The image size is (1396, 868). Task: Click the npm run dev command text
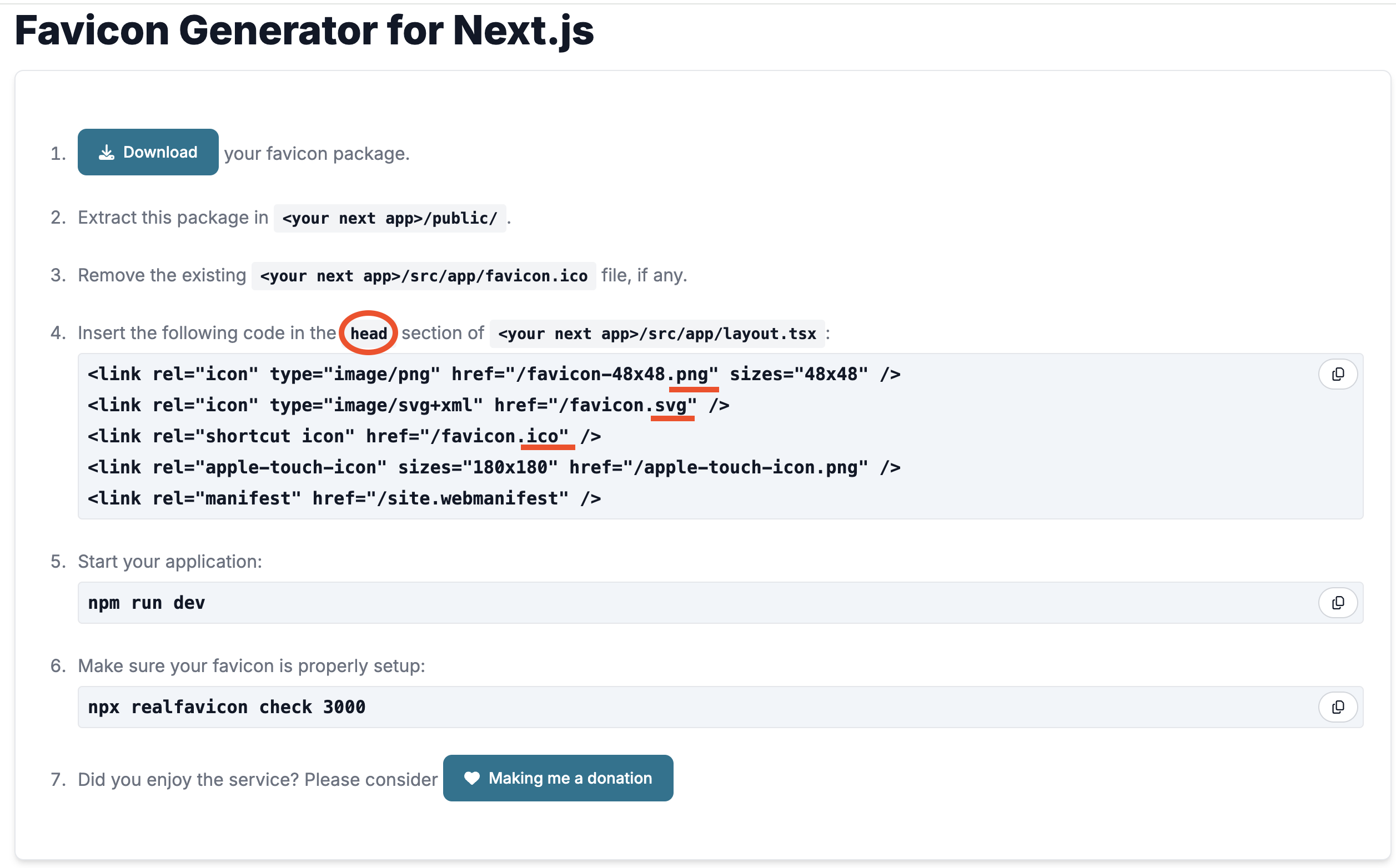tap(147, 603)
